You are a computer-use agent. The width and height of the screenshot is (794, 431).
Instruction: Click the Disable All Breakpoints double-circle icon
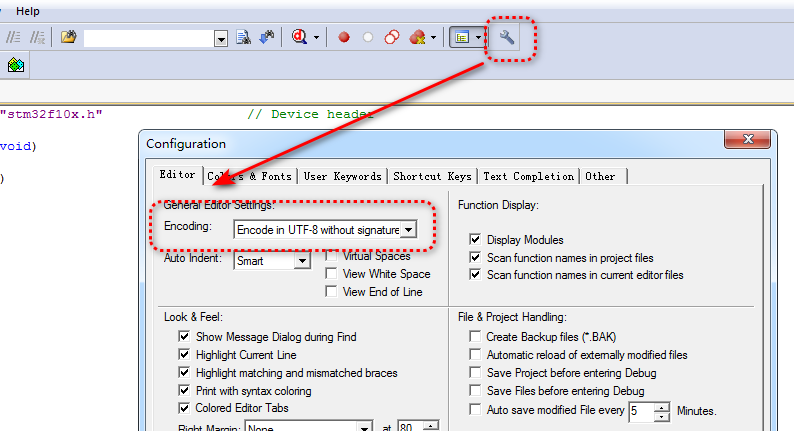[x=392, y=37]
